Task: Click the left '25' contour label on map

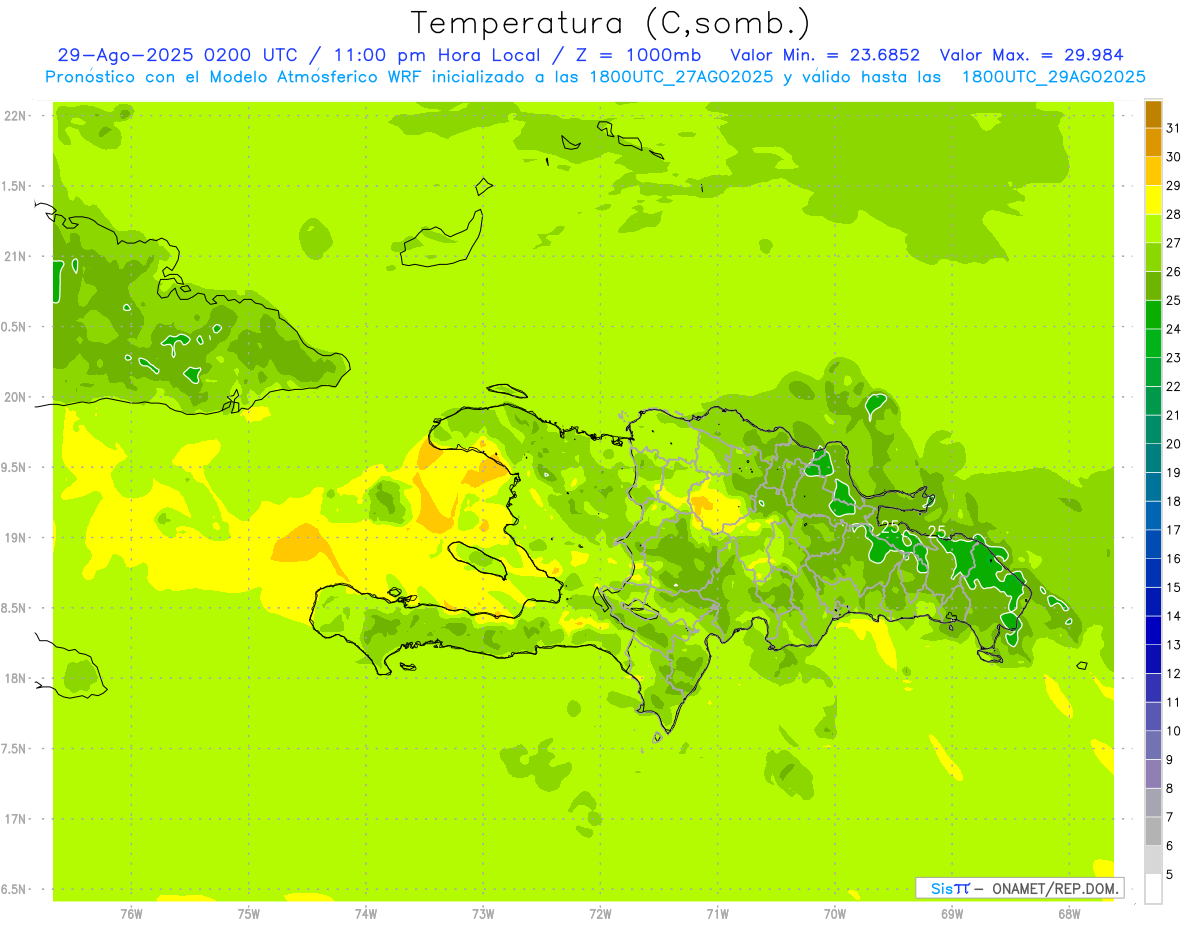Action: (x=889, y=525)
